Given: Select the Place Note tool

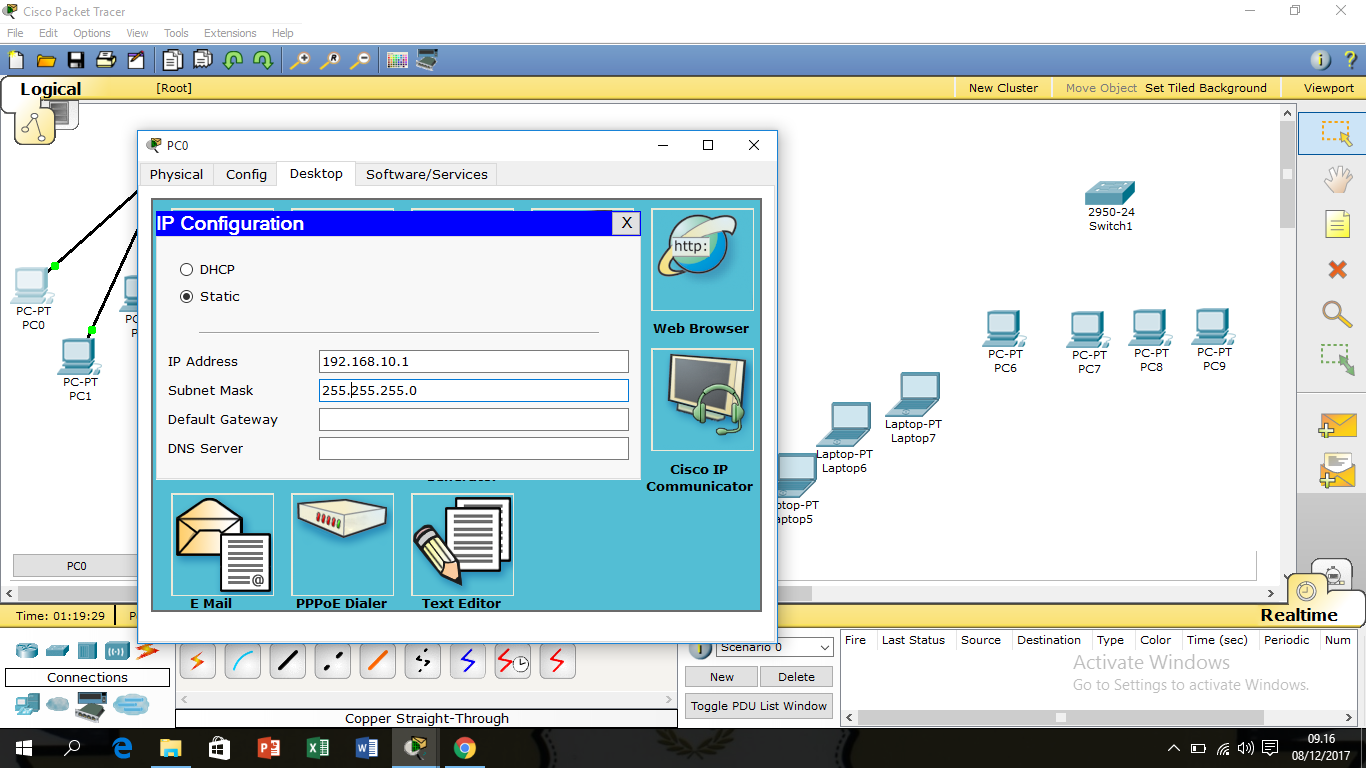Looking at the screenshot, I should click(x=1337, y=224).
